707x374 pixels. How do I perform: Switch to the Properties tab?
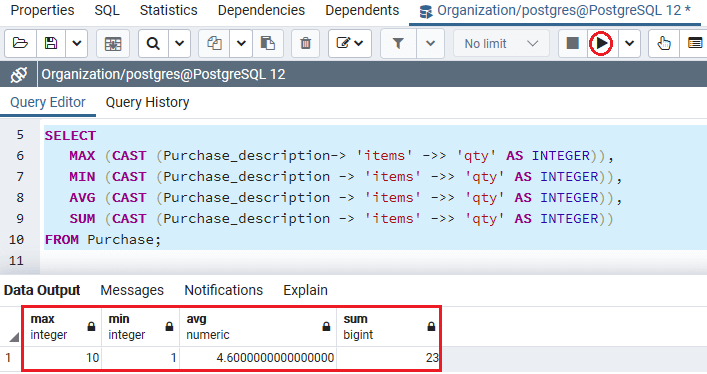[42, 10]
